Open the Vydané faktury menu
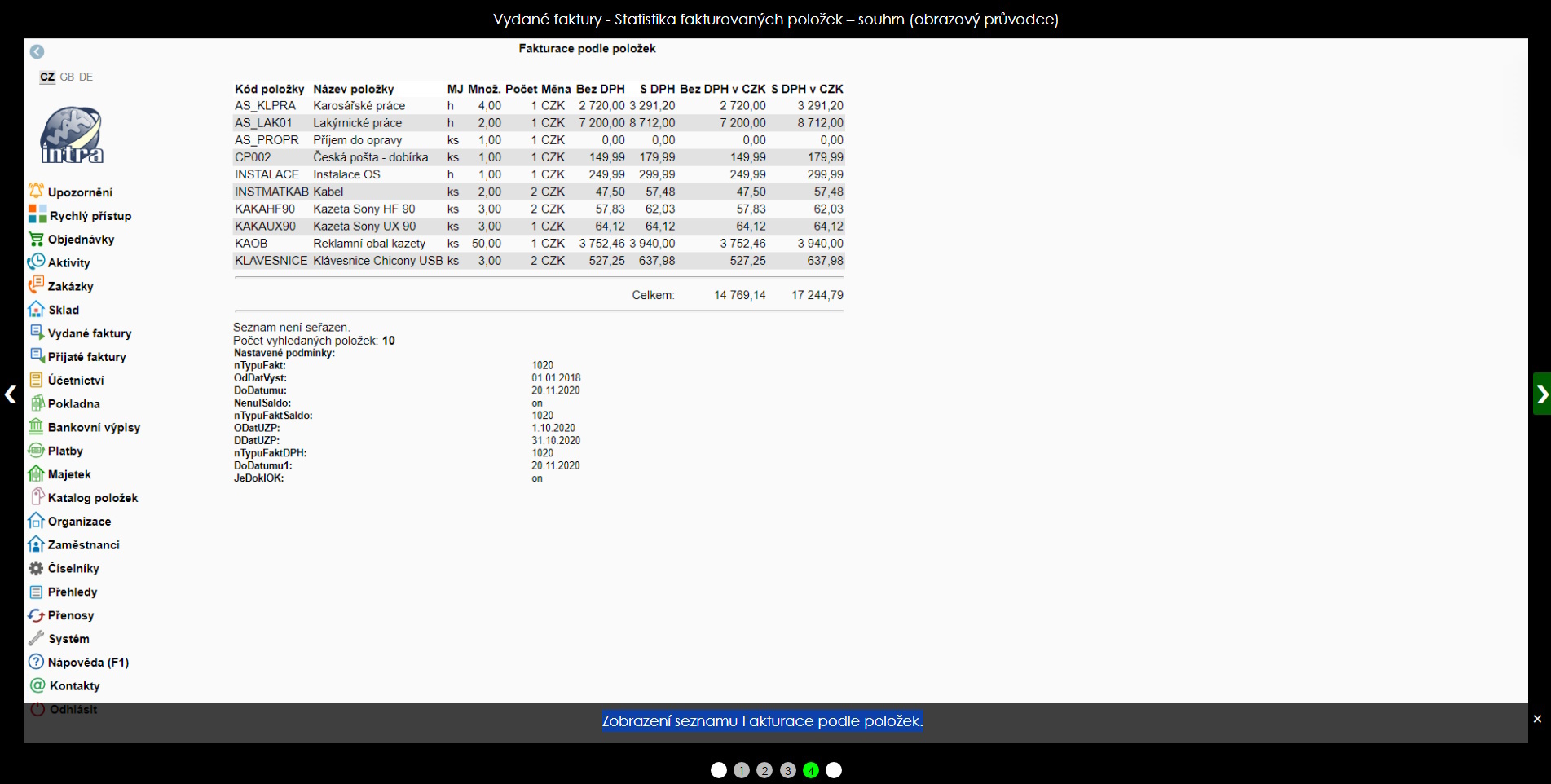 pos(89,333)
